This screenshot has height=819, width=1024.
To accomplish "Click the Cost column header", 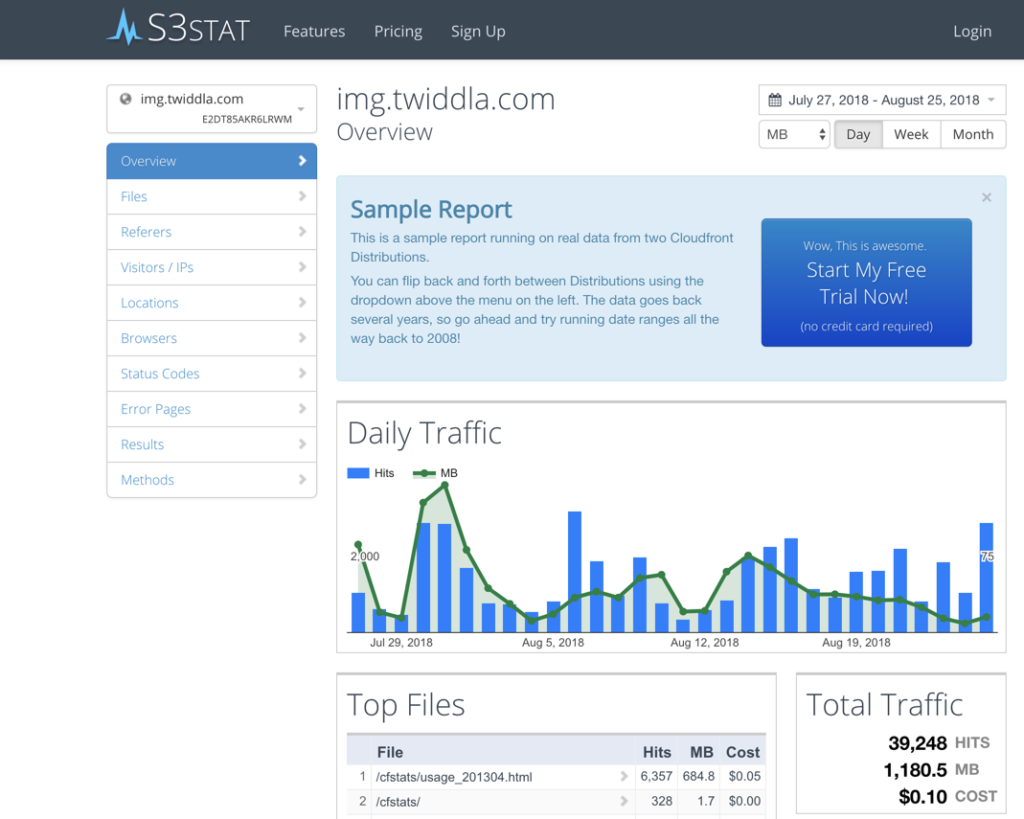I will coord(743,752).
